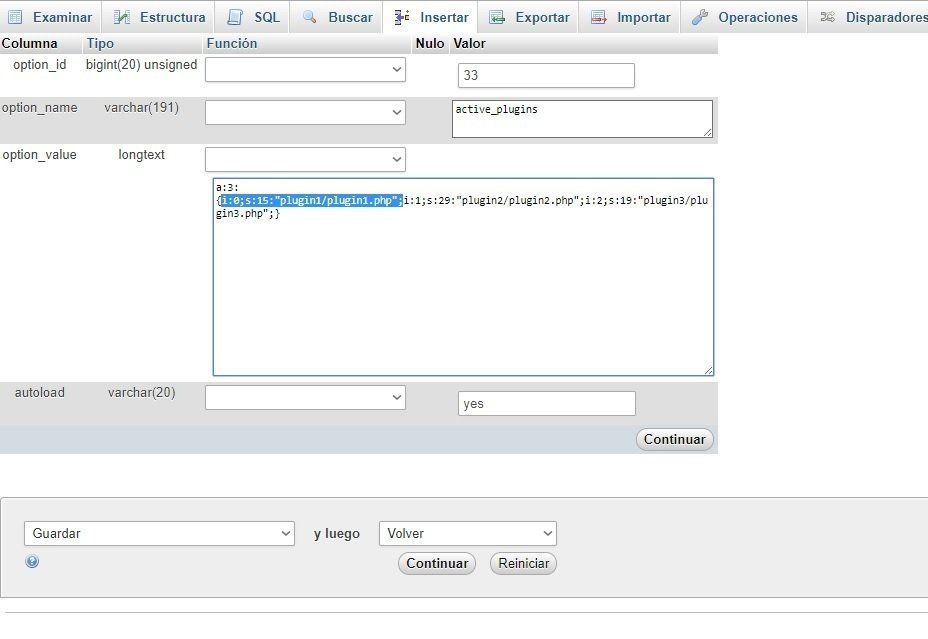Open the Guardar action dropdown

click(x=159, y=534)
